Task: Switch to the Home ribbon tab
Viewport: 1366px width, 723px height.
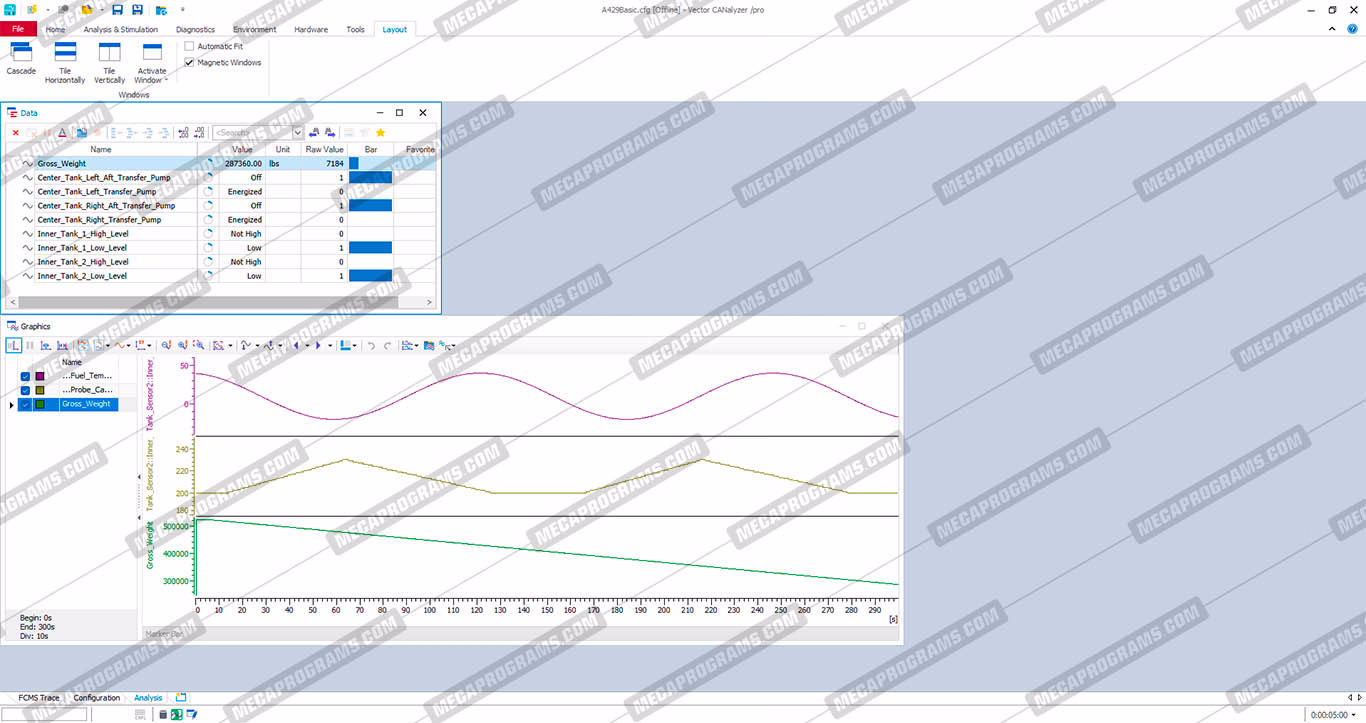Action: click(55, 29)
